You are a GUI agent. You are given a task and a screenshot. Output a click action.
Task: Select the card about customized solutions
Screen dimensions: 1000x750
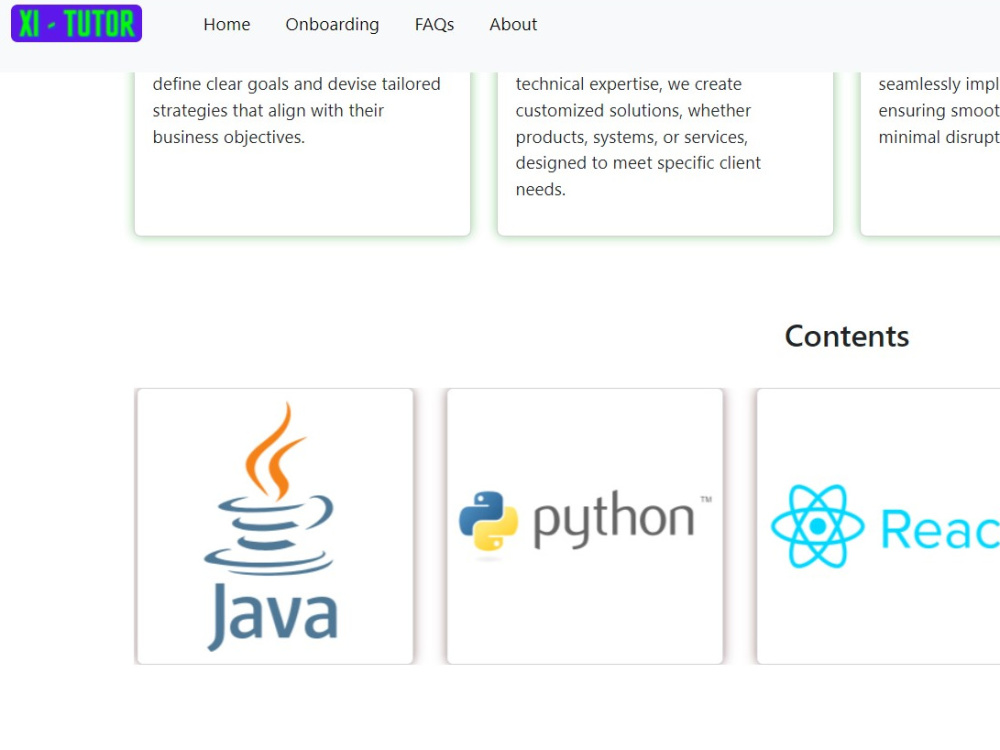665,154
